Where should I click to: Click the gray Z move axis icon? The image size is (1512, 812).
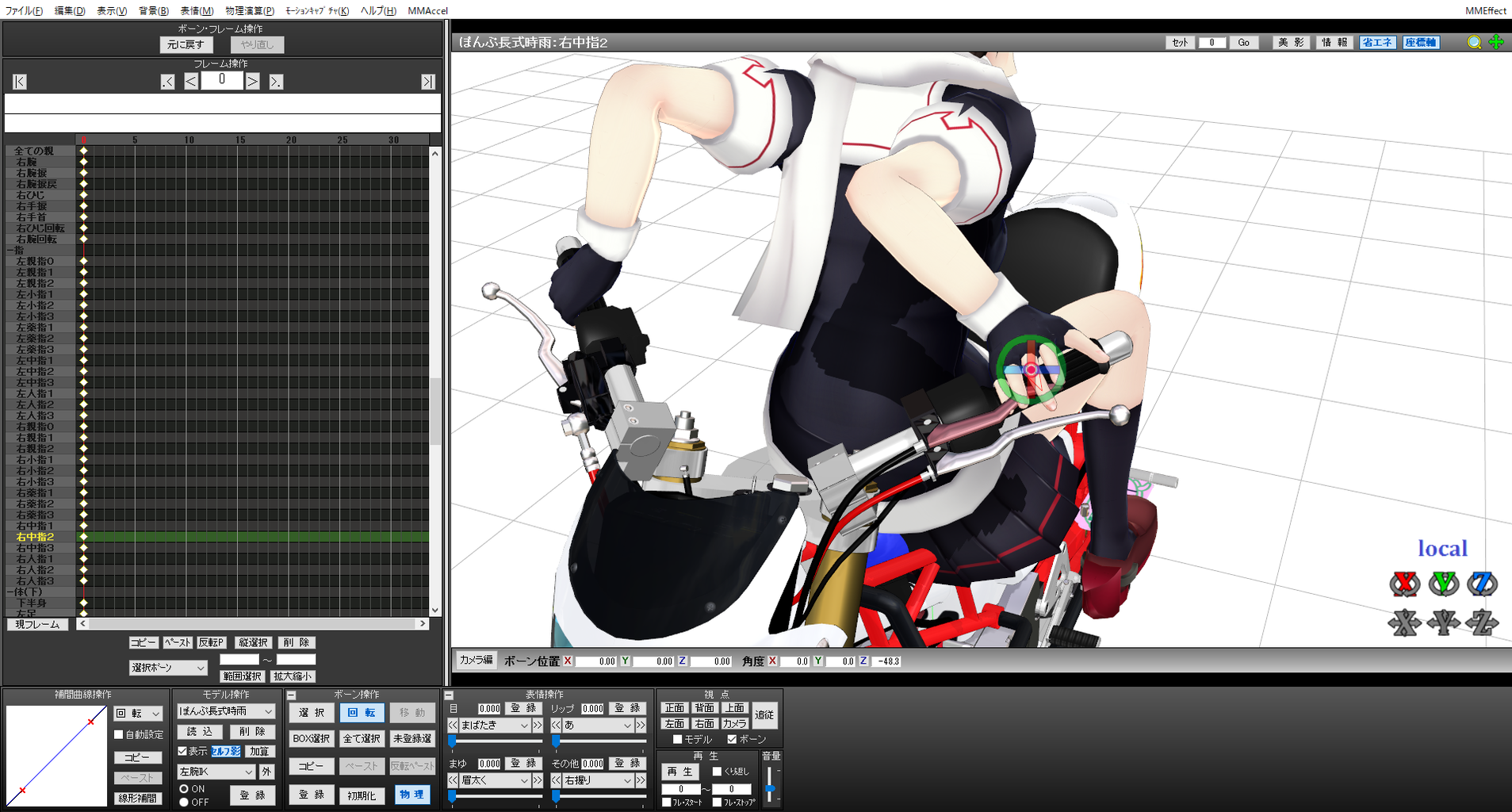pyautogui.click(x=1481, y=622)
